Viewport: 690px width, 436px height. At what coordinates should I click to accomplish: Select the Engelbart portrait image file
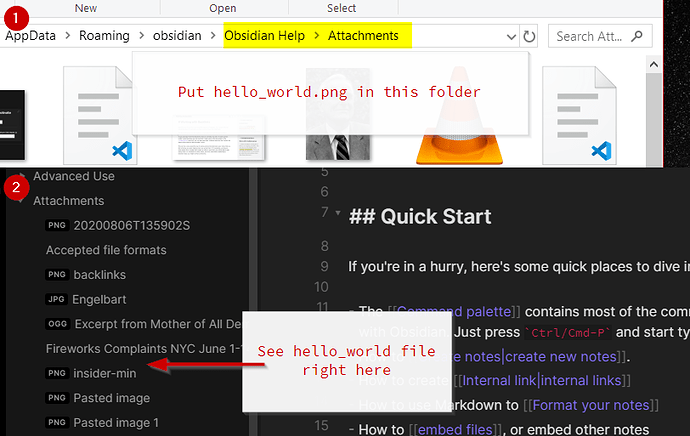pos(338,114)
